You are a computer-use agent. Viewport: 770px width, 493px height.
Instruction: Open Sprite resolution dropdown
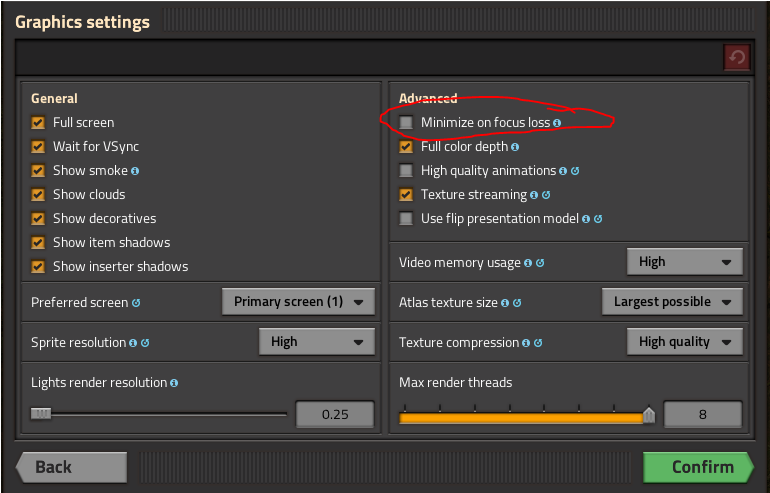317,342
